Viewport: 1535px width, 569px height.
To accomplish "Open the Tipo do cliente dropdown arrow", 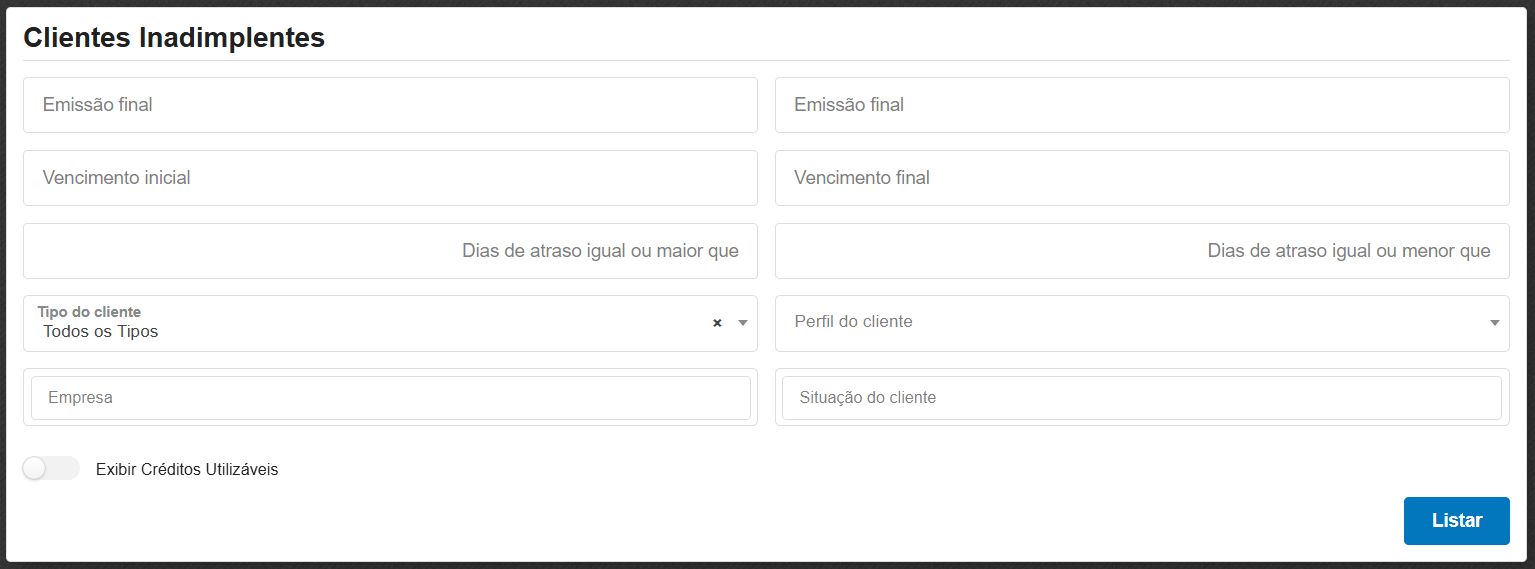I will tap(742, 323).
